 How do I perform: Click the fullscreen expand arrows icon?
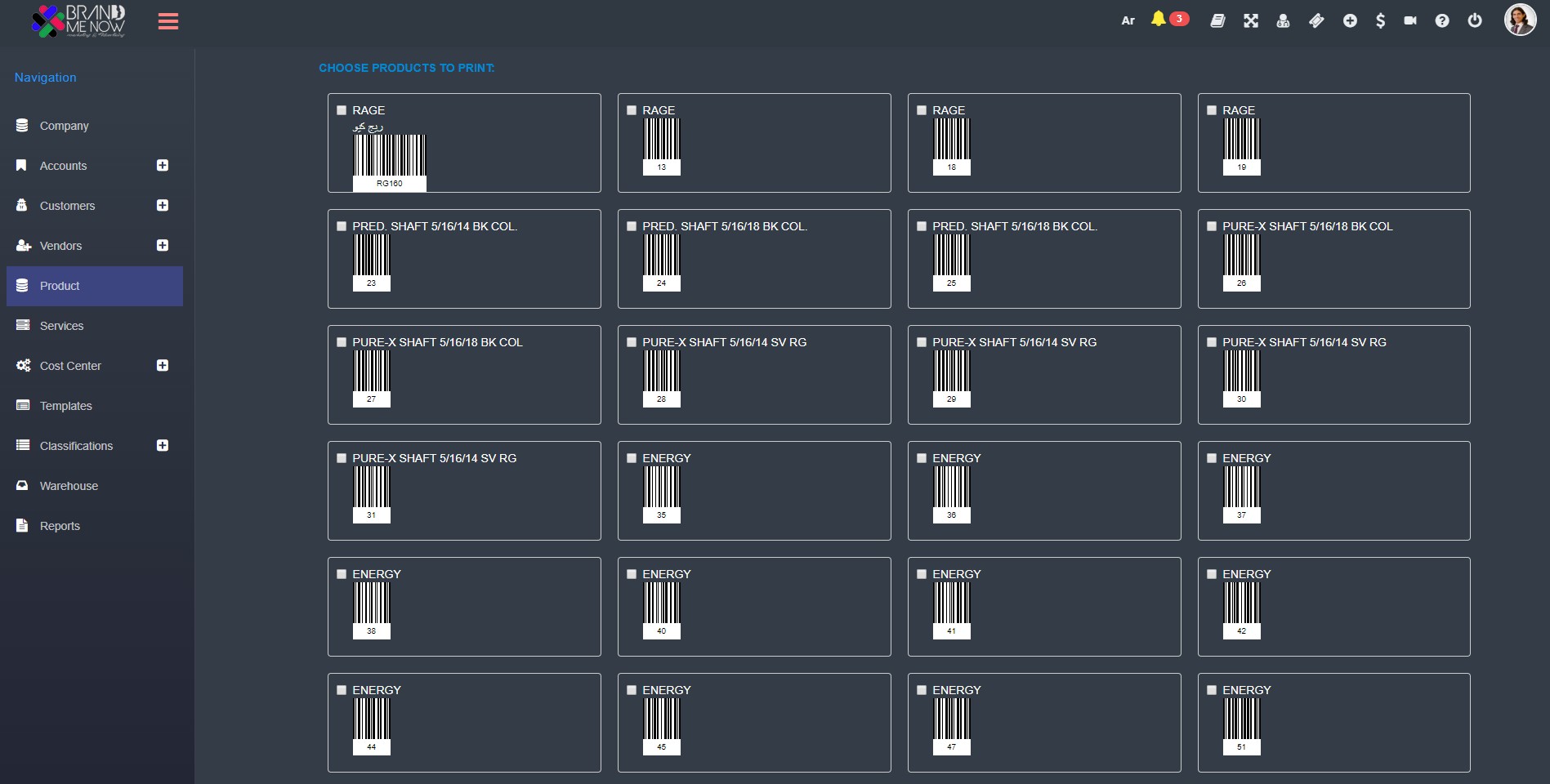pos(1251,21)
